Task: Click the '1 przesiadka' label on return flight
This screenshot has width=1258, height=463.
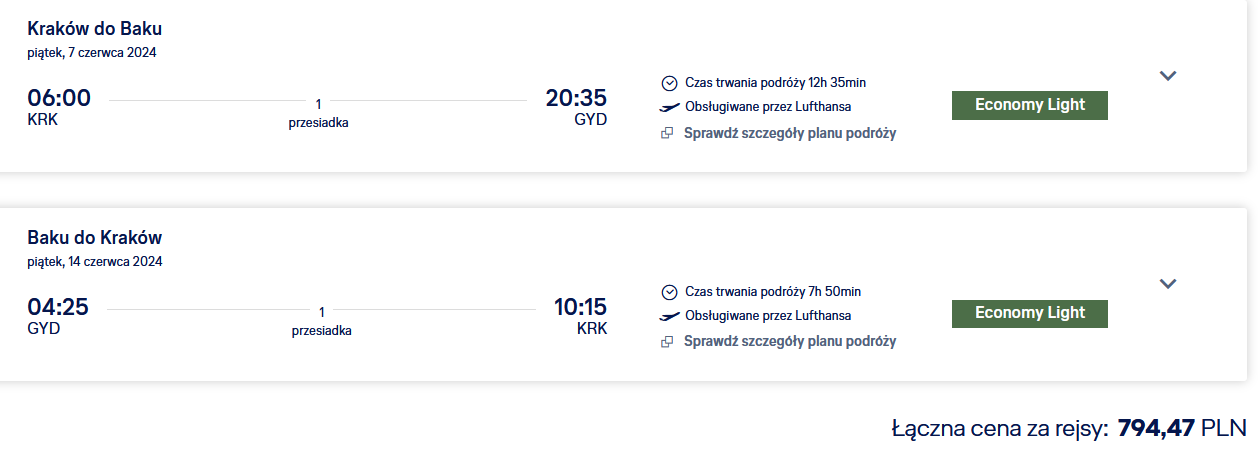Action: 322,321
